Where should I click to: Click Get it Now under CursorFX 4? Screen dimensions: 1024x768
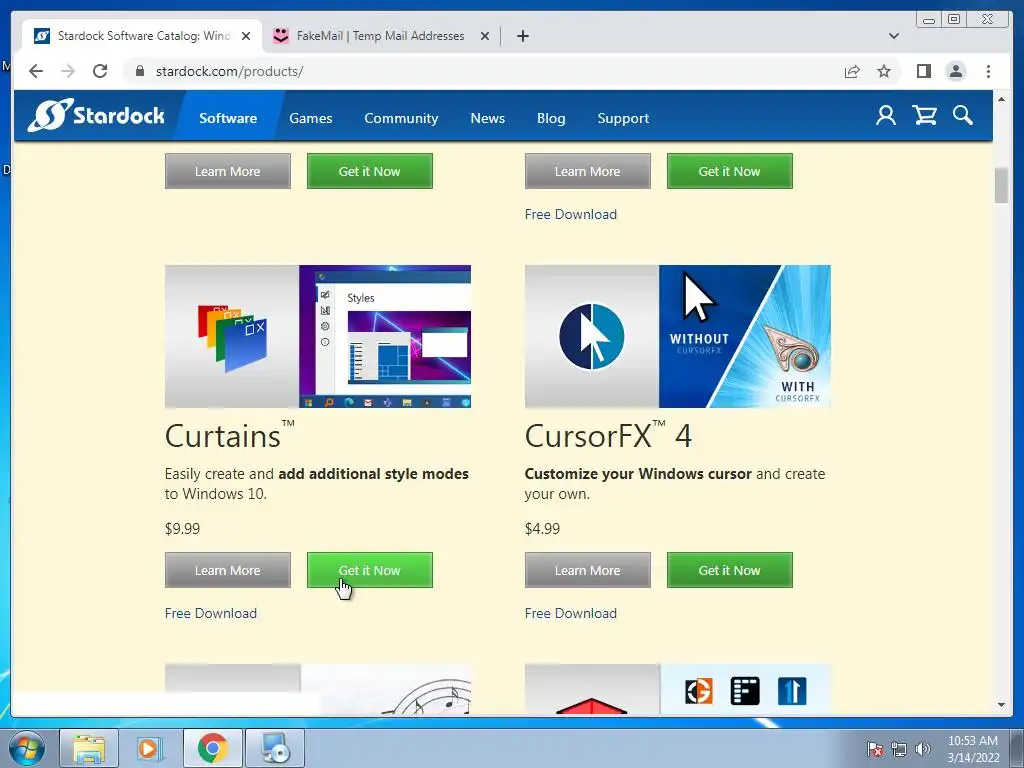tap(729, 570)
